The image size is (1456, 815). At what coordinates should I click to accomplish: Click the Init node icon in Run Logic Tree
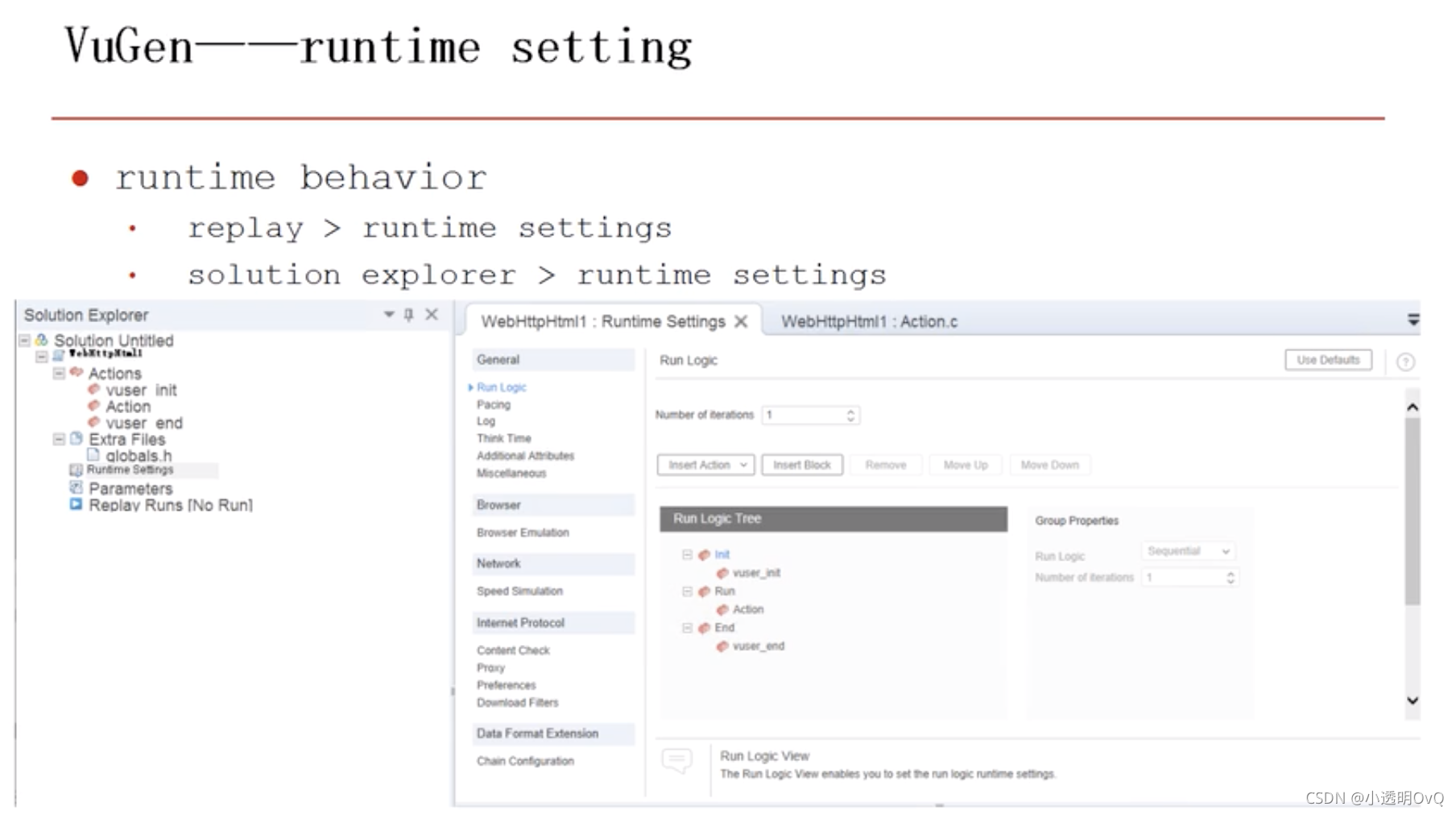705,554
